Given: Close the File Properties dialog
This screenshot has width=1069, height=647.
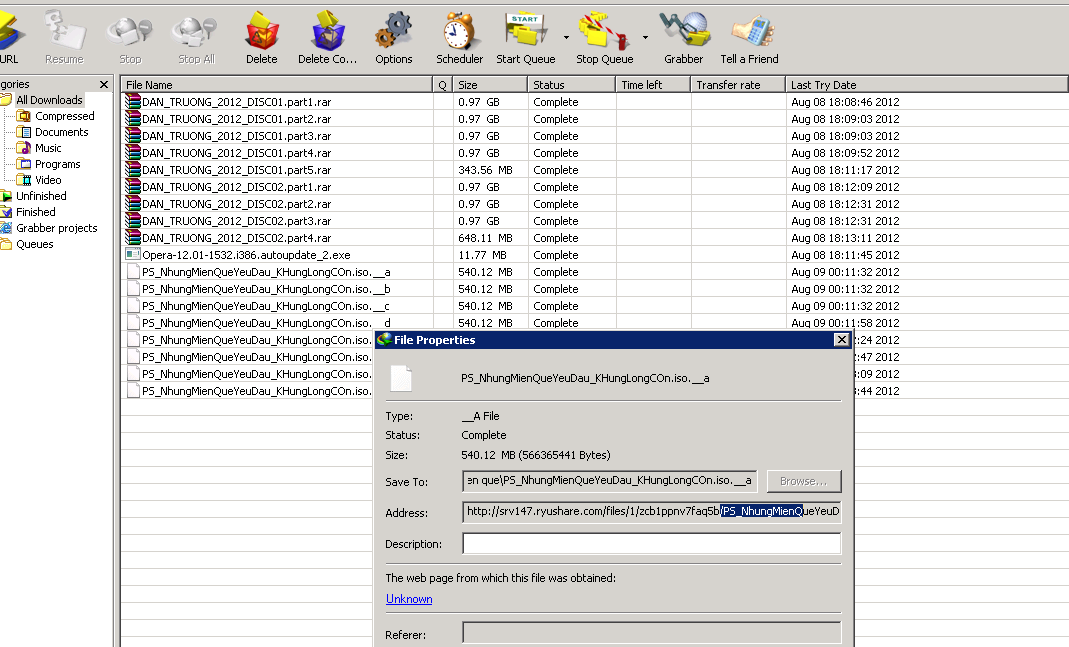Looking at the screenshot, I should pos(842,340).
